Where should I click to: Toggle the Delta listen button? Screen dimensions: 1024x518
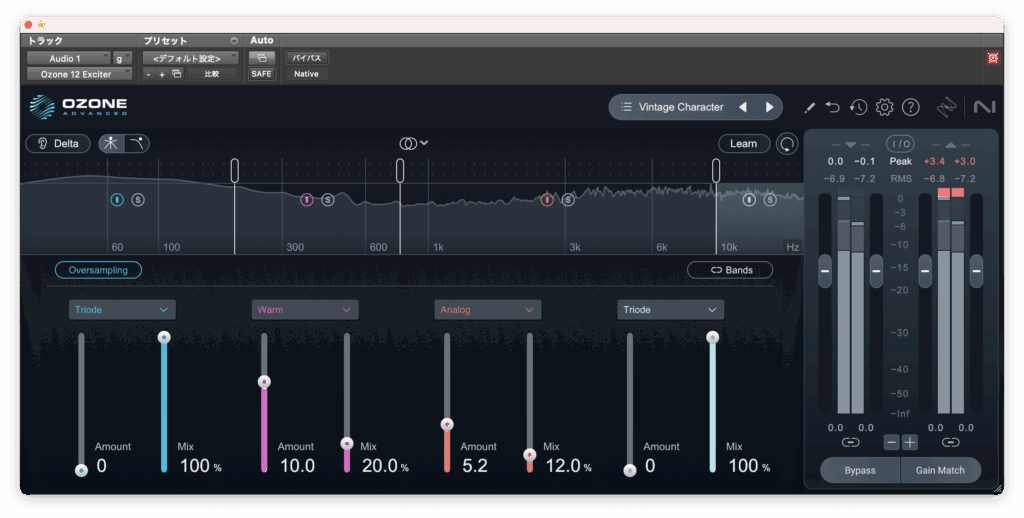click(58, 143)
